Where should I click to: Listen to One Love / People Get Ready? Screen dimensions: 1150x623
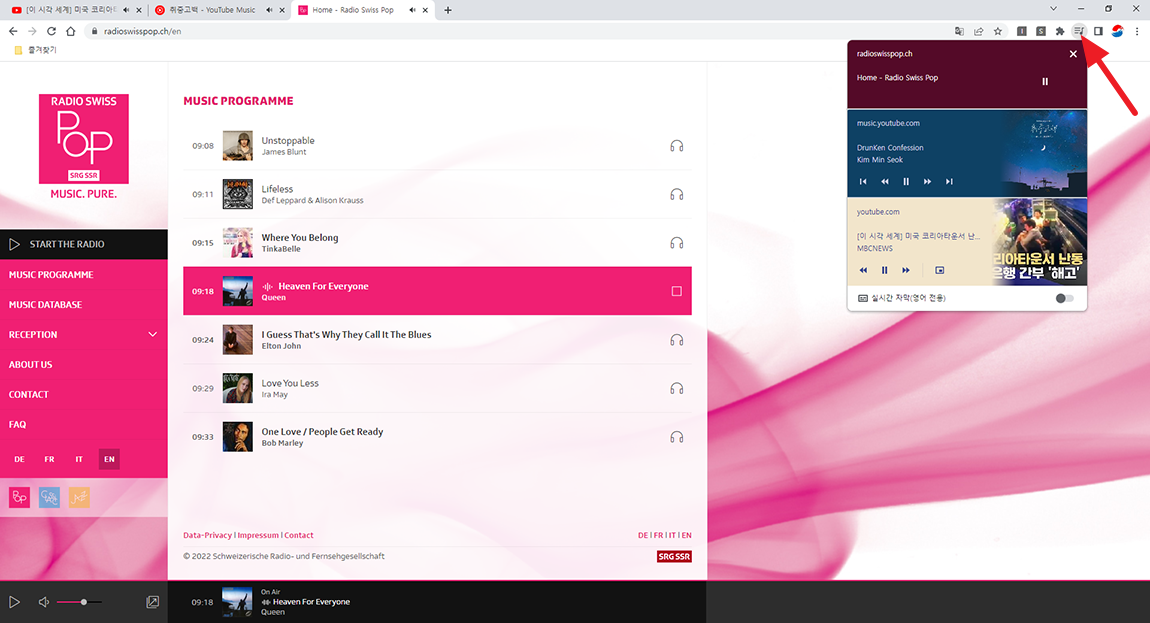coord(676,437)
